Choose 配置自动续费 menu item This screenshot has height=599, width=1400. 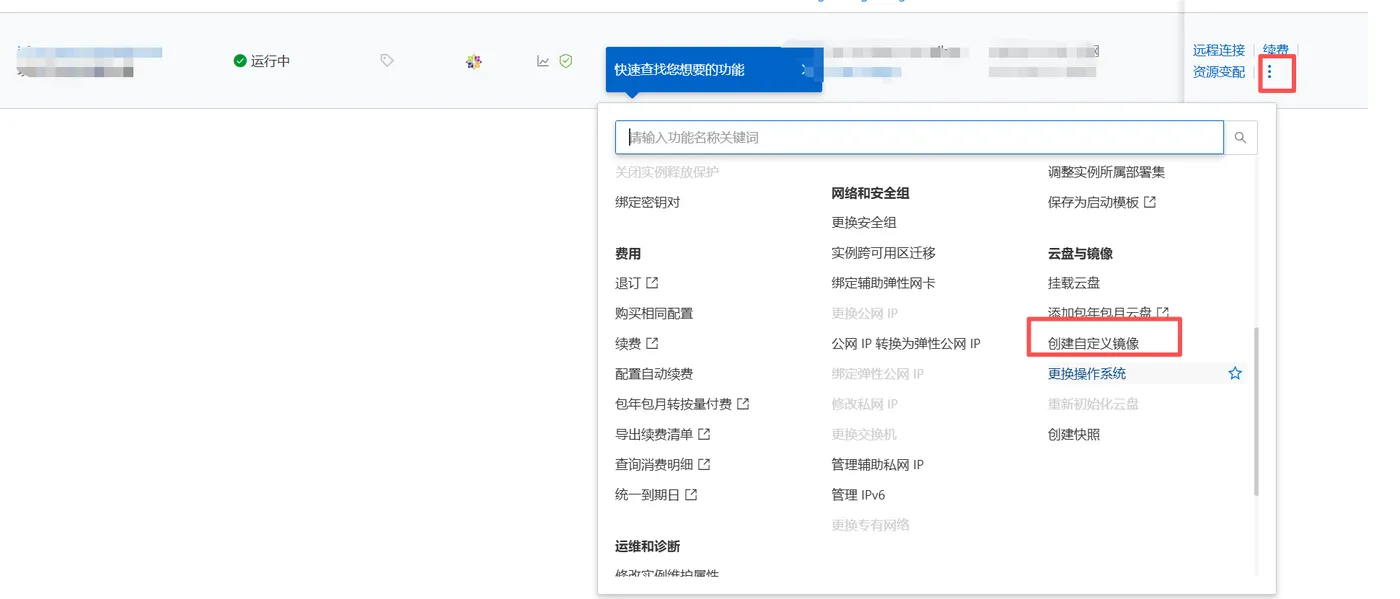(x=654, y=374)
